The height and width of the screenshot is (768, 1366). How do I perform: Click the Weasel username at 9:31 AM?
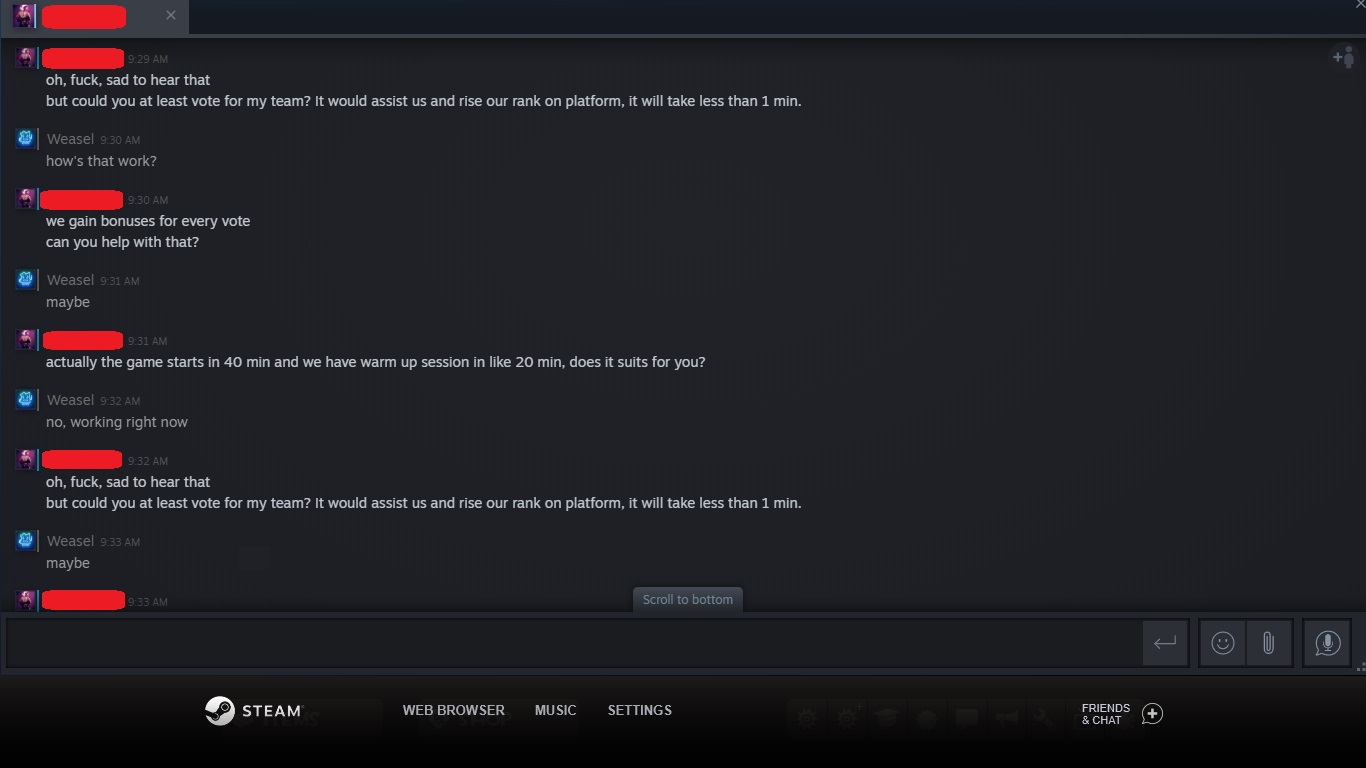pyautogui.click(x=70, y=280)
